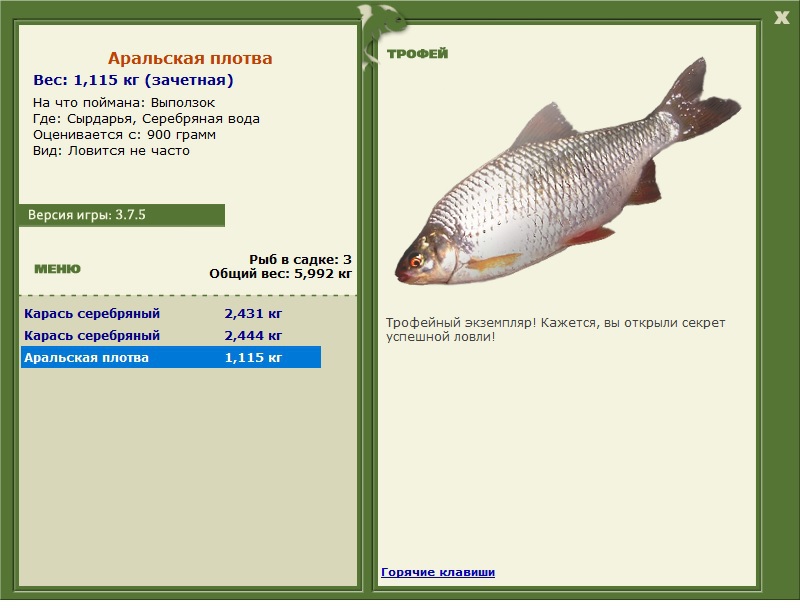Select the highlighted Аральская плотва row
The width and height of the screenshot is (800, 614).
click(170, 358)
